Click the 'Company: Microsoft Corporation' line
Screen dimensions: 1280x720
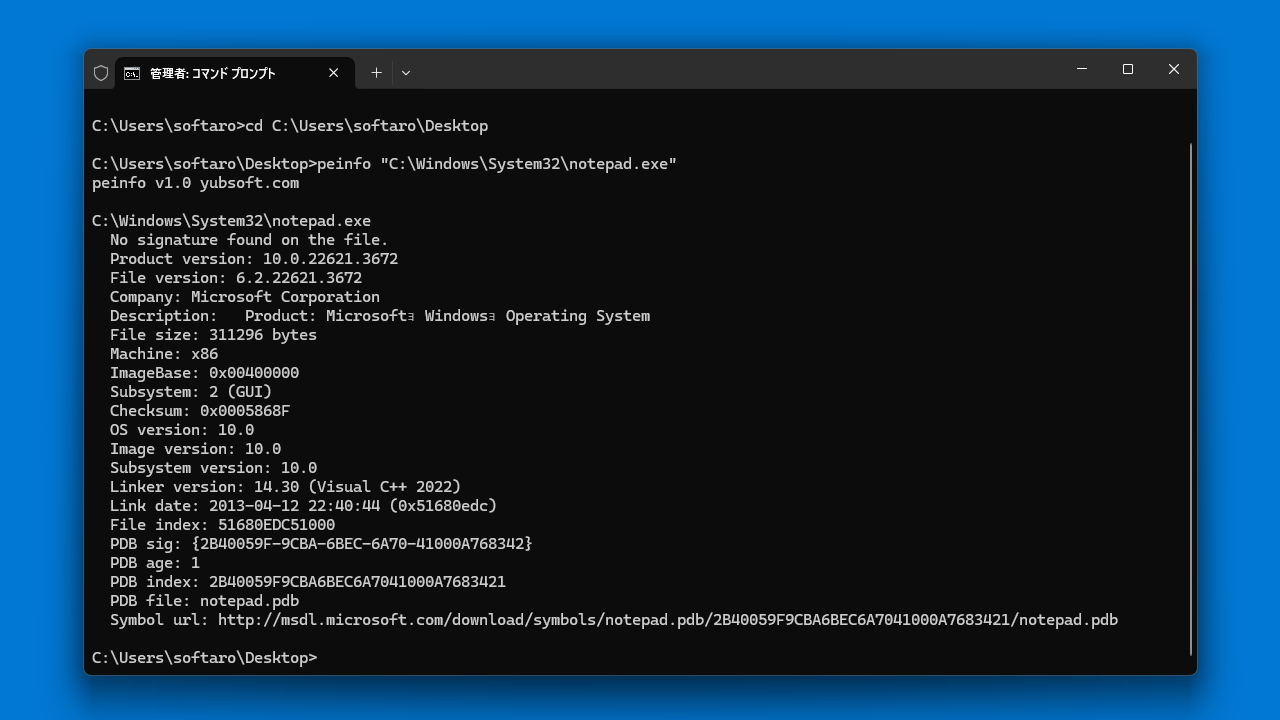[245, 297]
